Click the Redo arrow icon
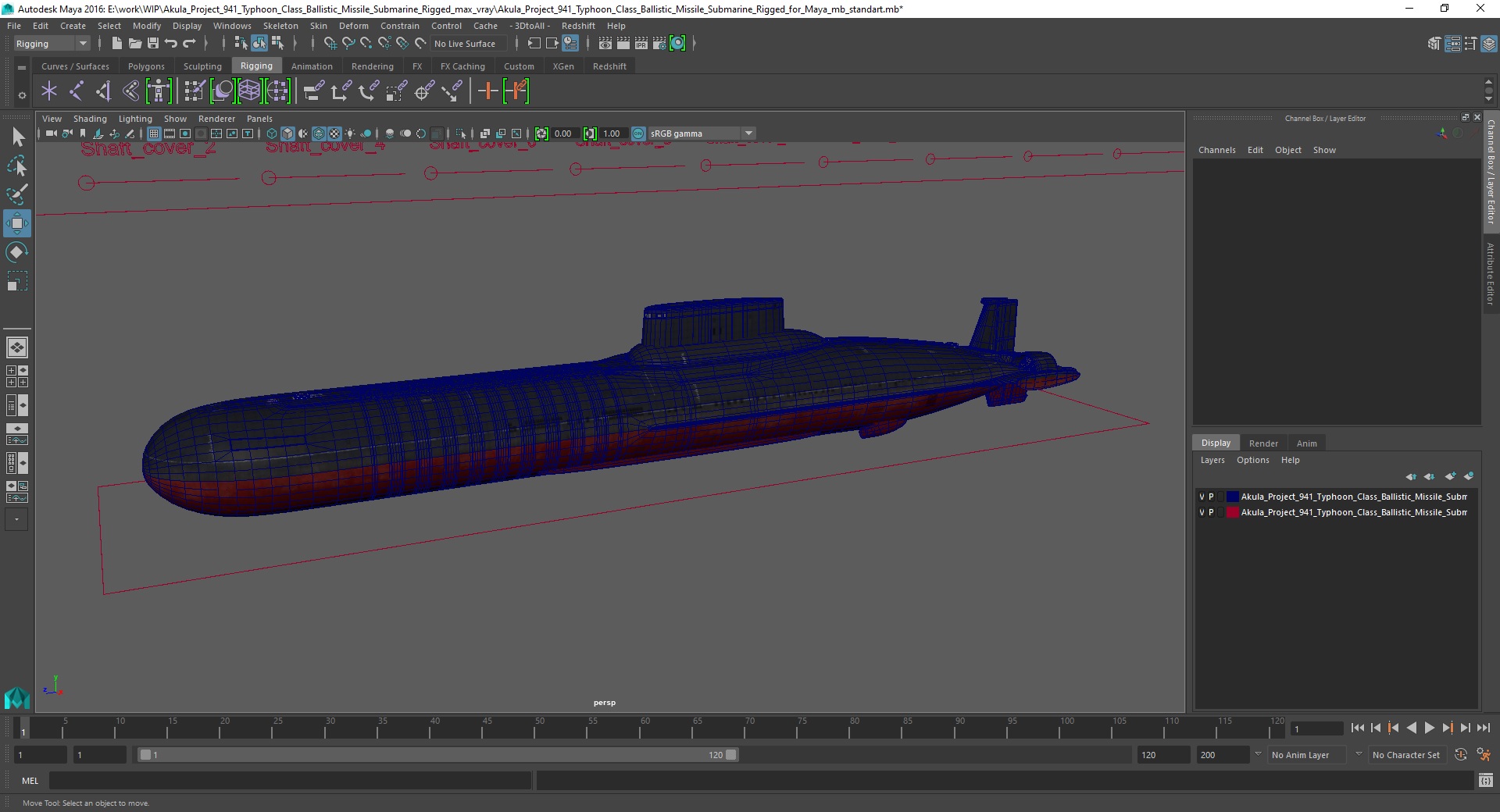Image resolution: width=1500 pixels, height=812 pixels. tap(189, 44)
